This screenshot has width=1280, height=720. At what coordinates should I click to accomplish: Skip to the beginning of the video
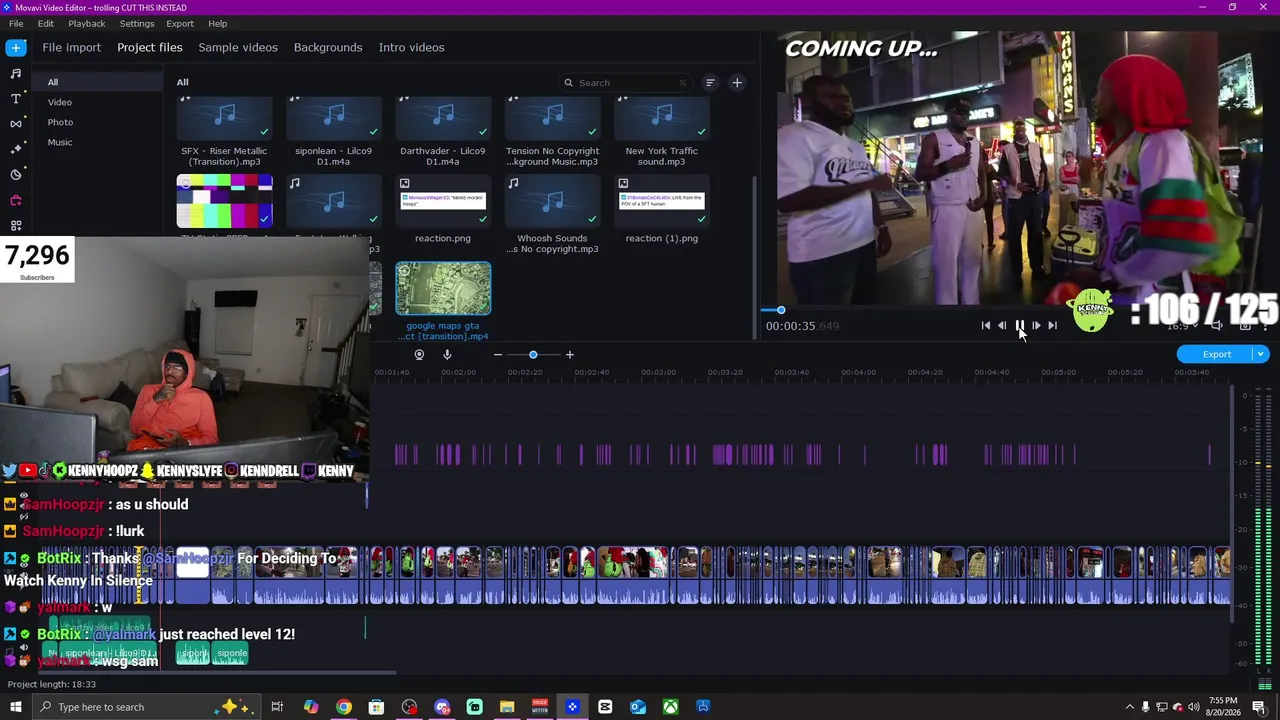(x=985, y=325)
